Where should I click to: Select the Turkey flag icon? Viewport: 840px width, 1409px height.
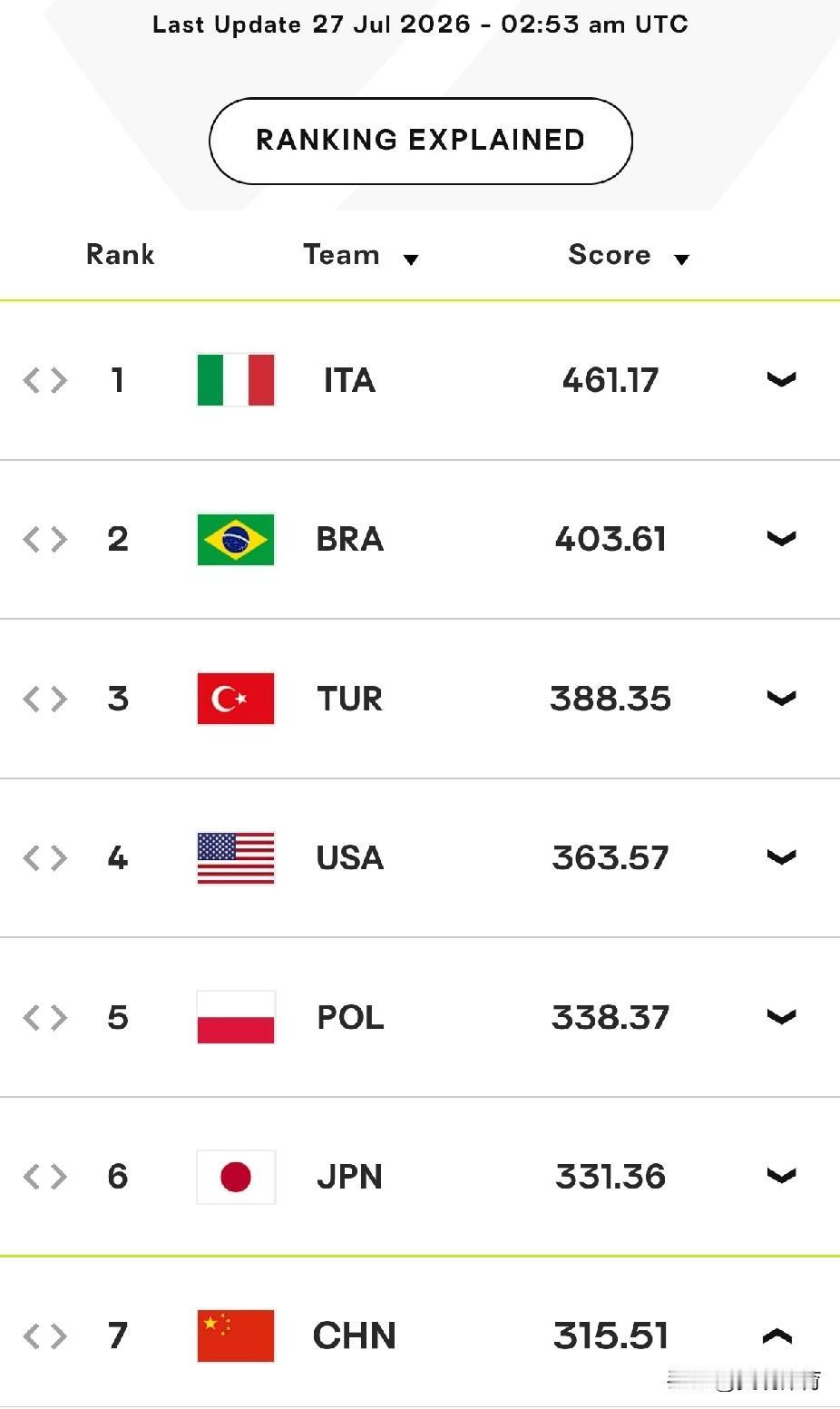(x=236, y=699)
